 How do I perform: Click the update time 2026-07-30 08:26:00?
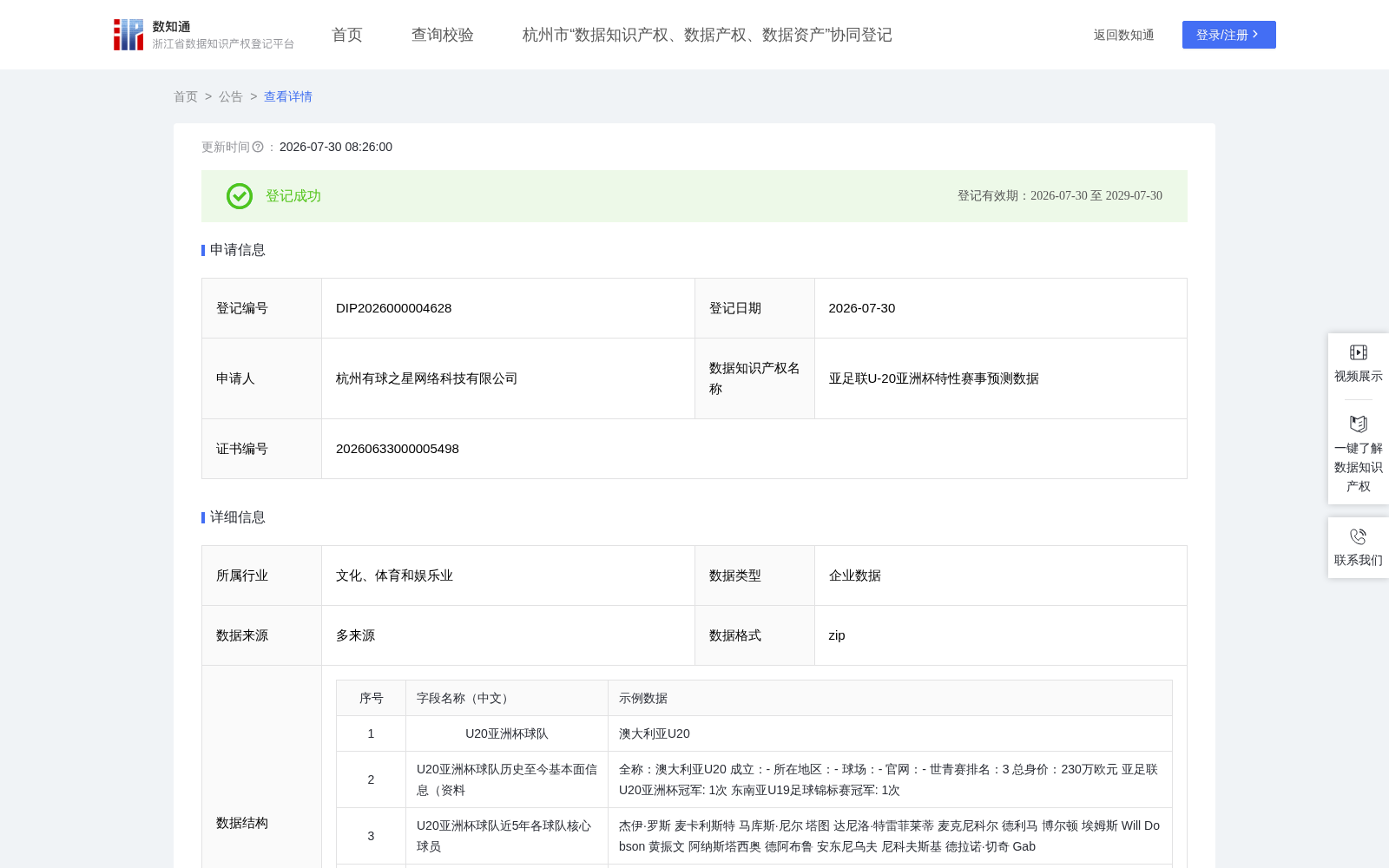[x=336, y=147]
